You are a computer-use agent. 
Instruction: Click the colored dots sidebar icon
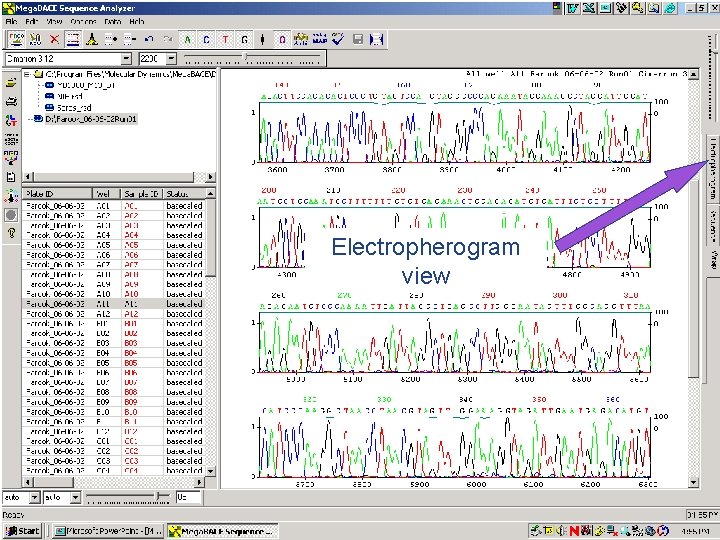pyautogui.click(x=11, y=196)
